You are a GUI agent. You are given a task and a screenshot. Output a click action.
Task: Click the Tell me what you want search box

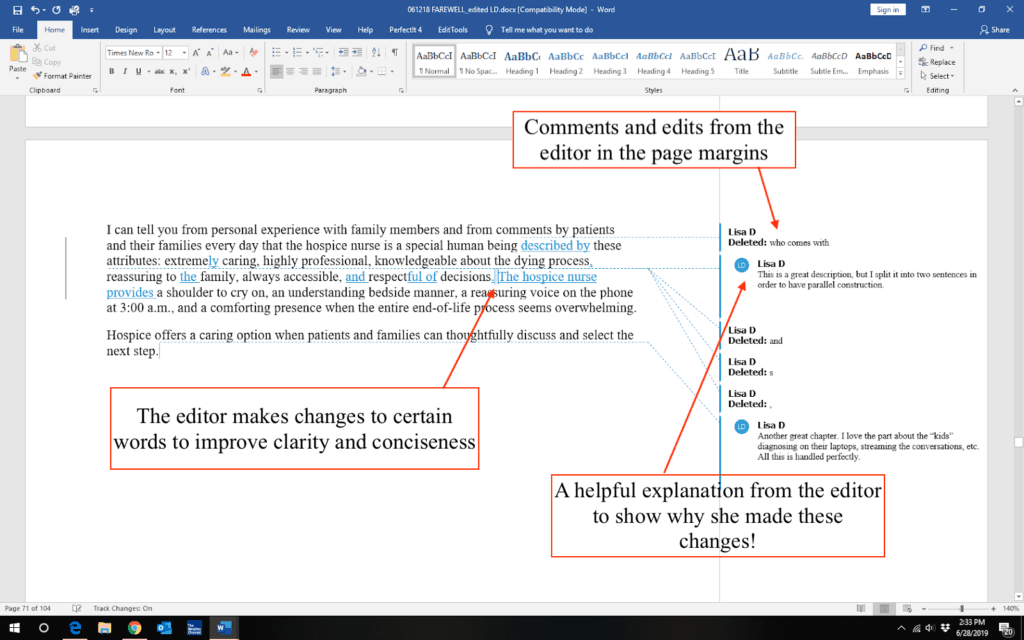547,29
